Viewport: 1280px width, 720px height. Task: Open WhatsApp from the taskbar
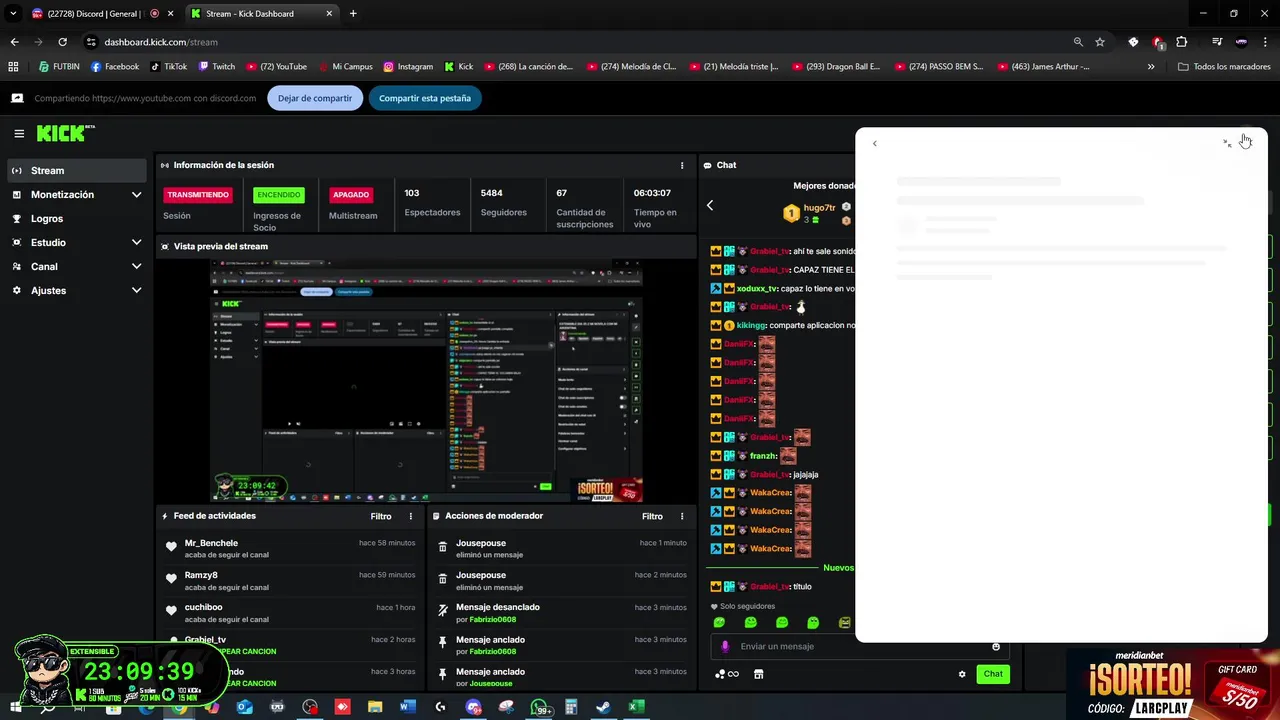pyautogui.click(x=540, y=707)
